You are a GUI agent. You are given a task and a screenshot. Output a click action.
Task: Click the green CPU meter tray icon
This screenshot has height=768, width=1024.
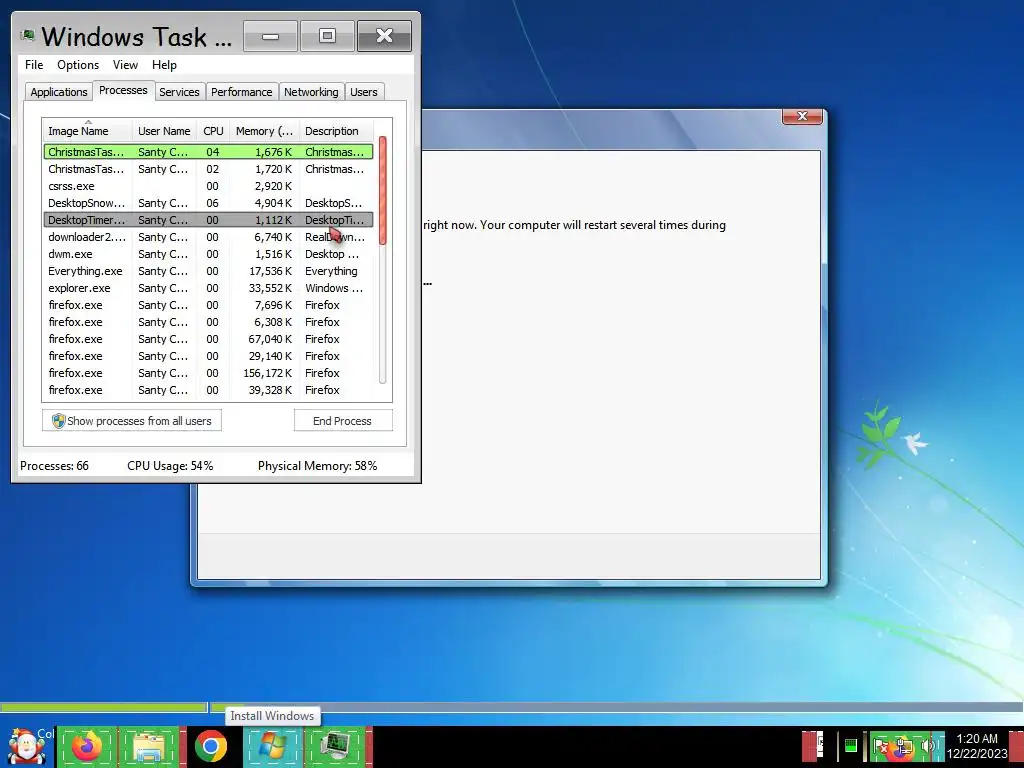pyautogui.click(x=850, y=746)
